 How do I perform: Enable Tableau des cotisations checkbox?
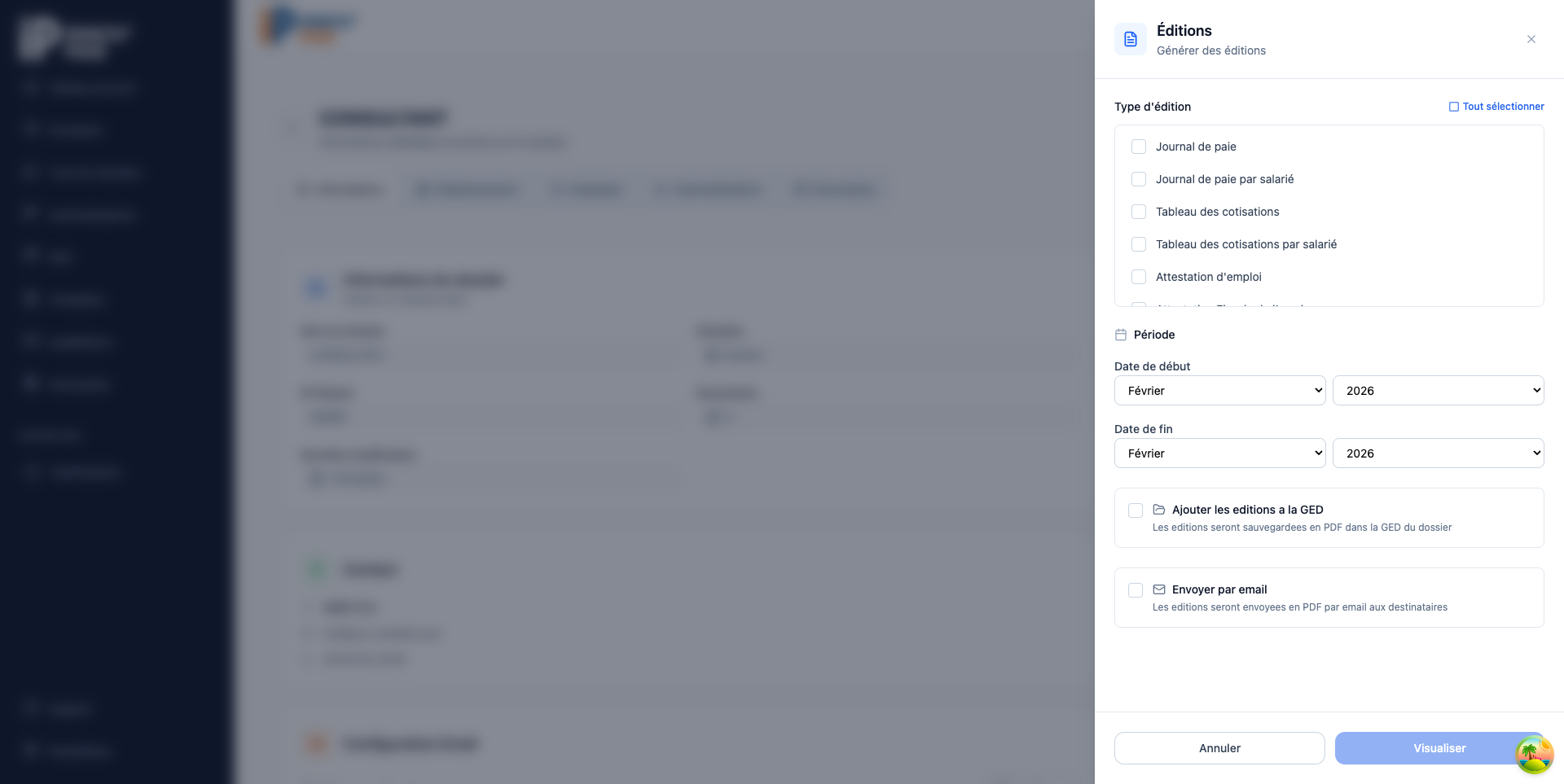1139,212
